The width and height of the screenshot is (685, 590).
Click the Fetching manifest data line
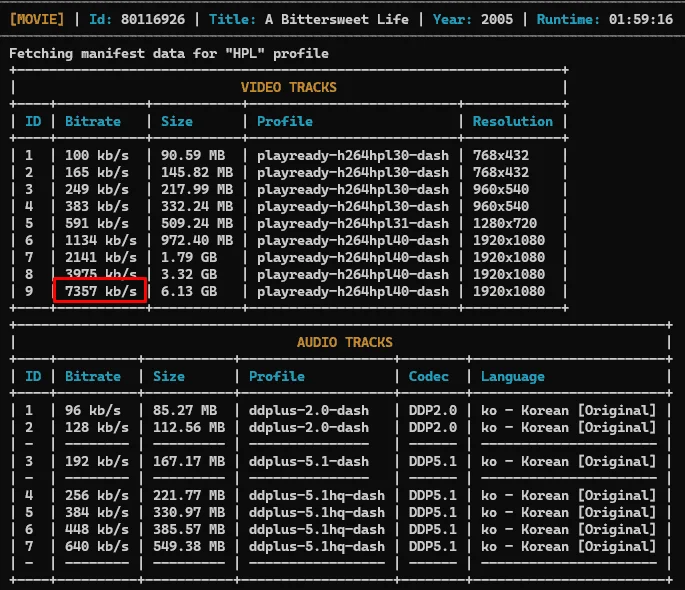[x=169, y=53]
